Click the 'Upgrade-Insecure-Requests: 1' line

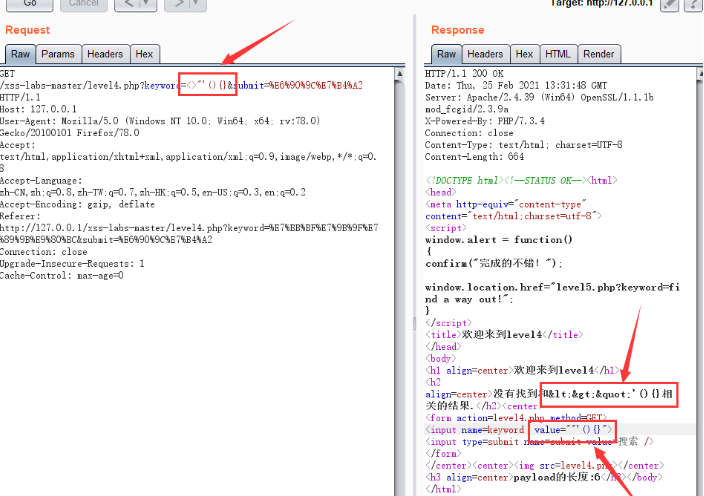tap(72, 263)
